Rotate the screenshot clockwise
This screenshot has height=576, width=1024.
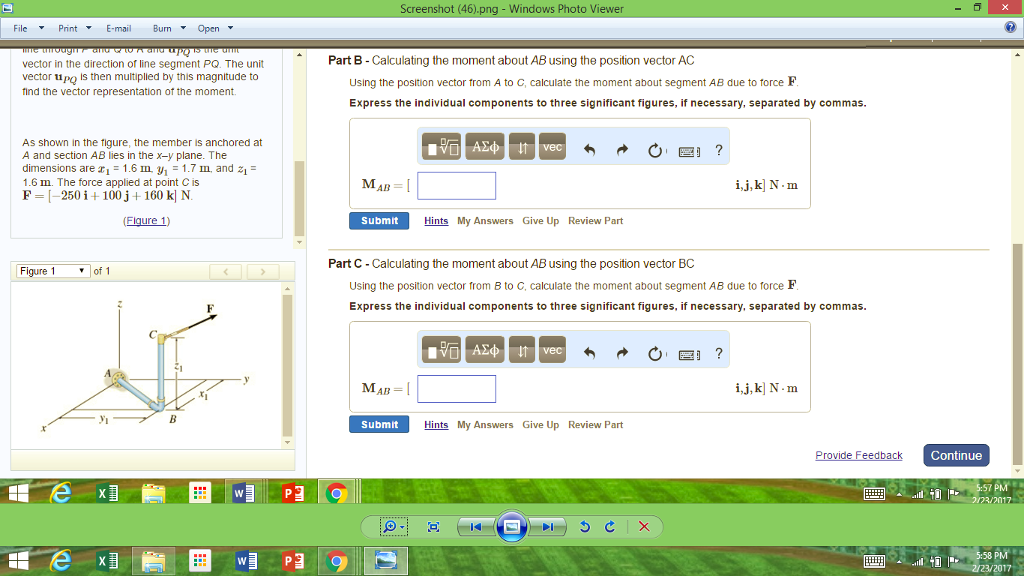click(611, 527)
